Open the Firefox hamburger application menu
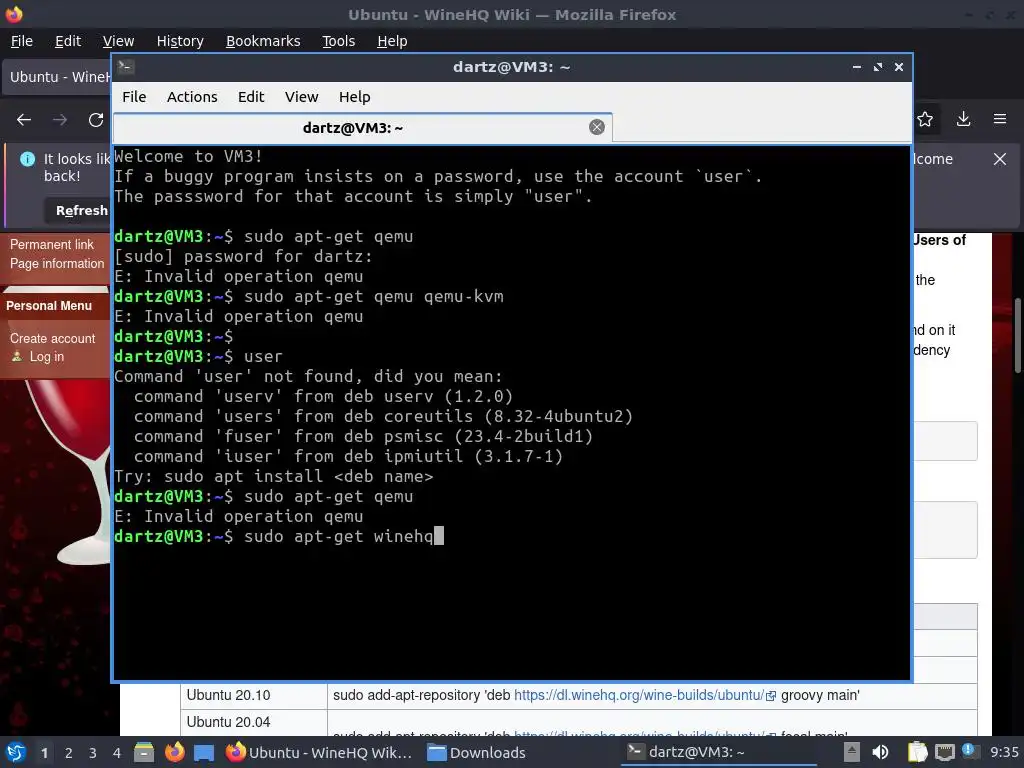This screenshot has height=768, width=1024. pyautogui.click(x=1000, y=119)
